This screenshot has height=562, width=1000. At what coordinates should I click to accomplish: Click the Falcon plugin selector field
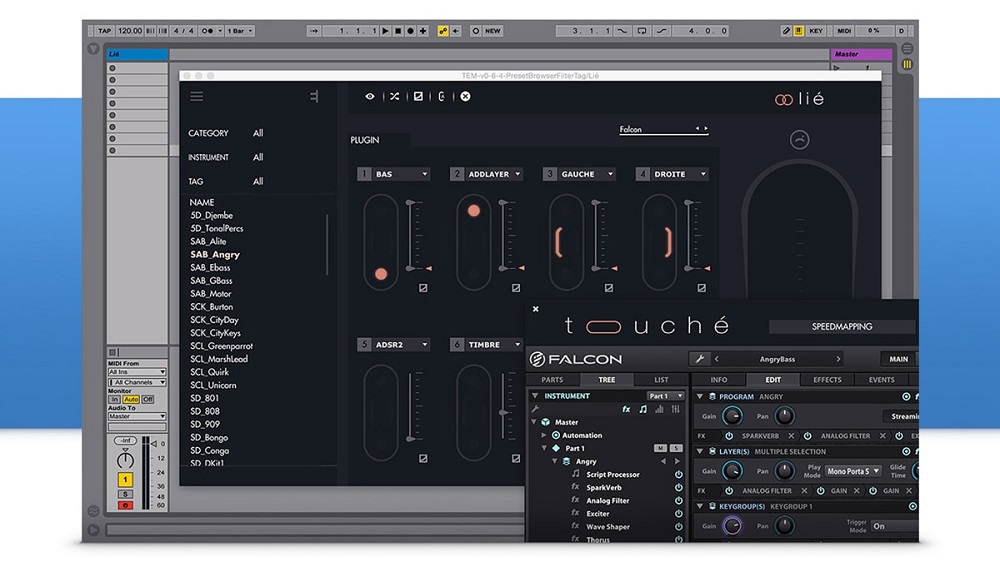[663, 129]
